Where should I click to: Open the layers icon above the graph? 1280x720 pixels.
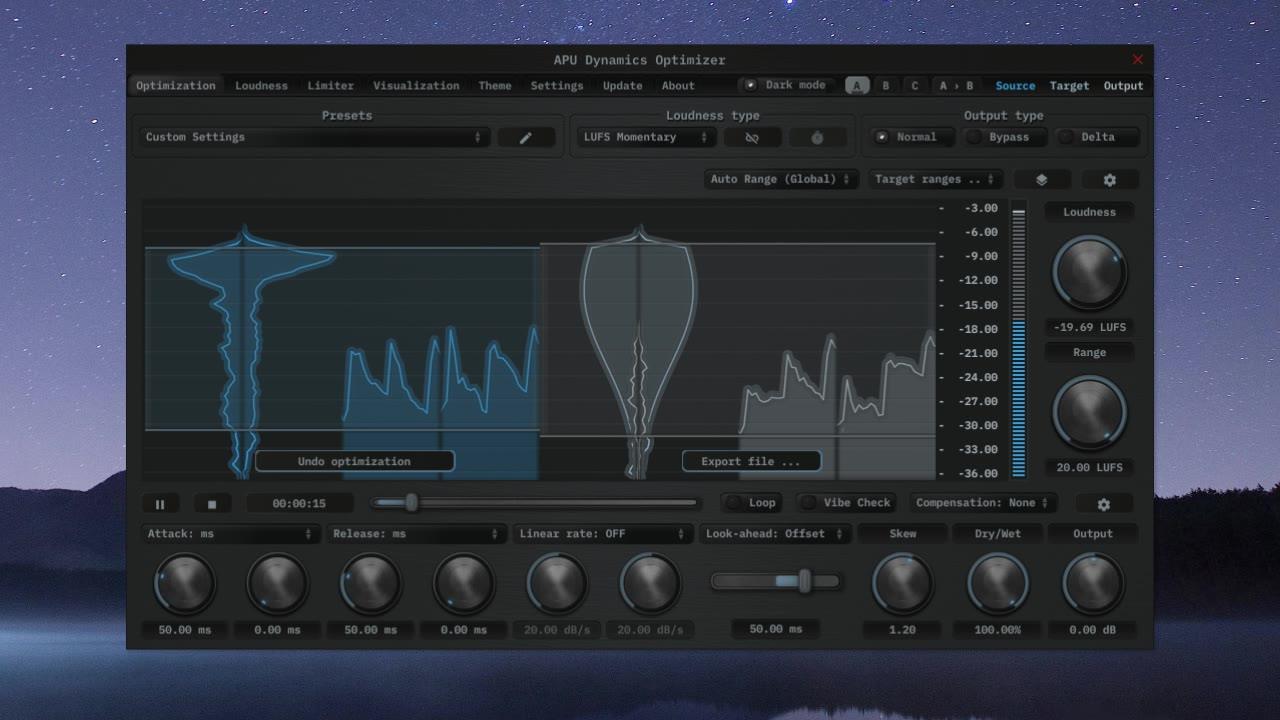pos(1041,180)
